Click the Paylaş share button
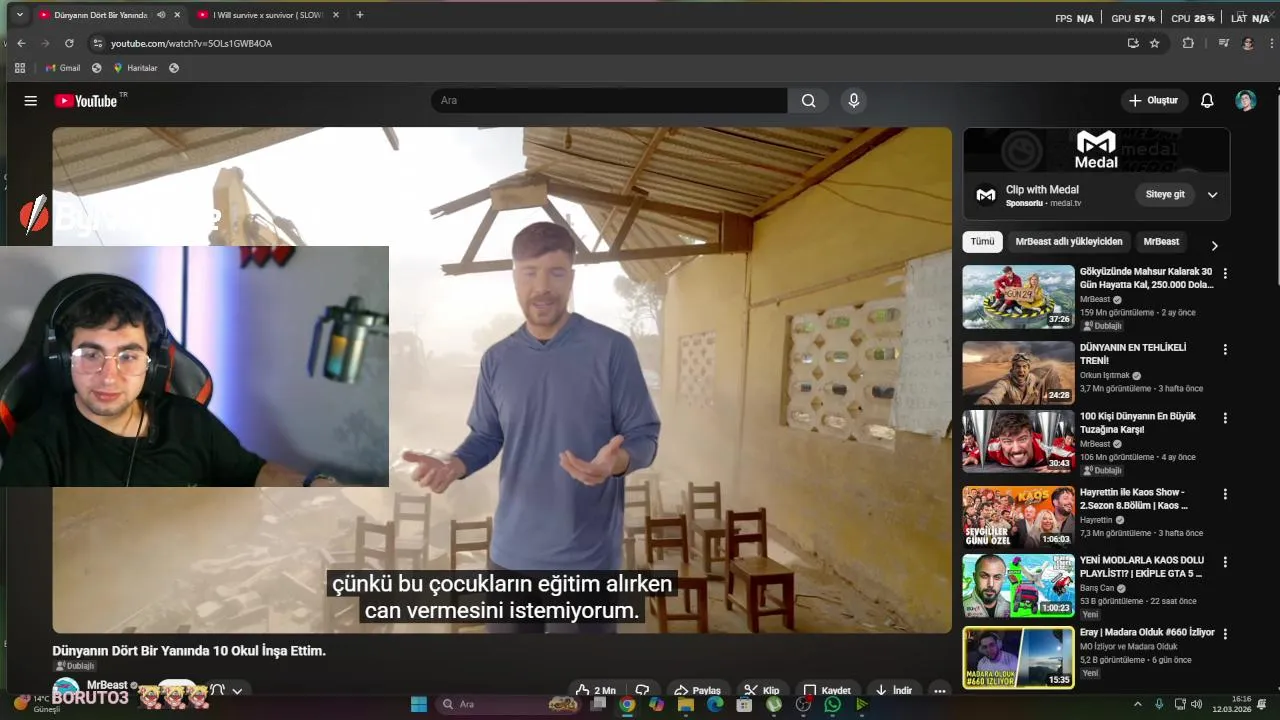Image resolution: width=1280 pixels, height=720 pixels. click(x=697, y=690)
